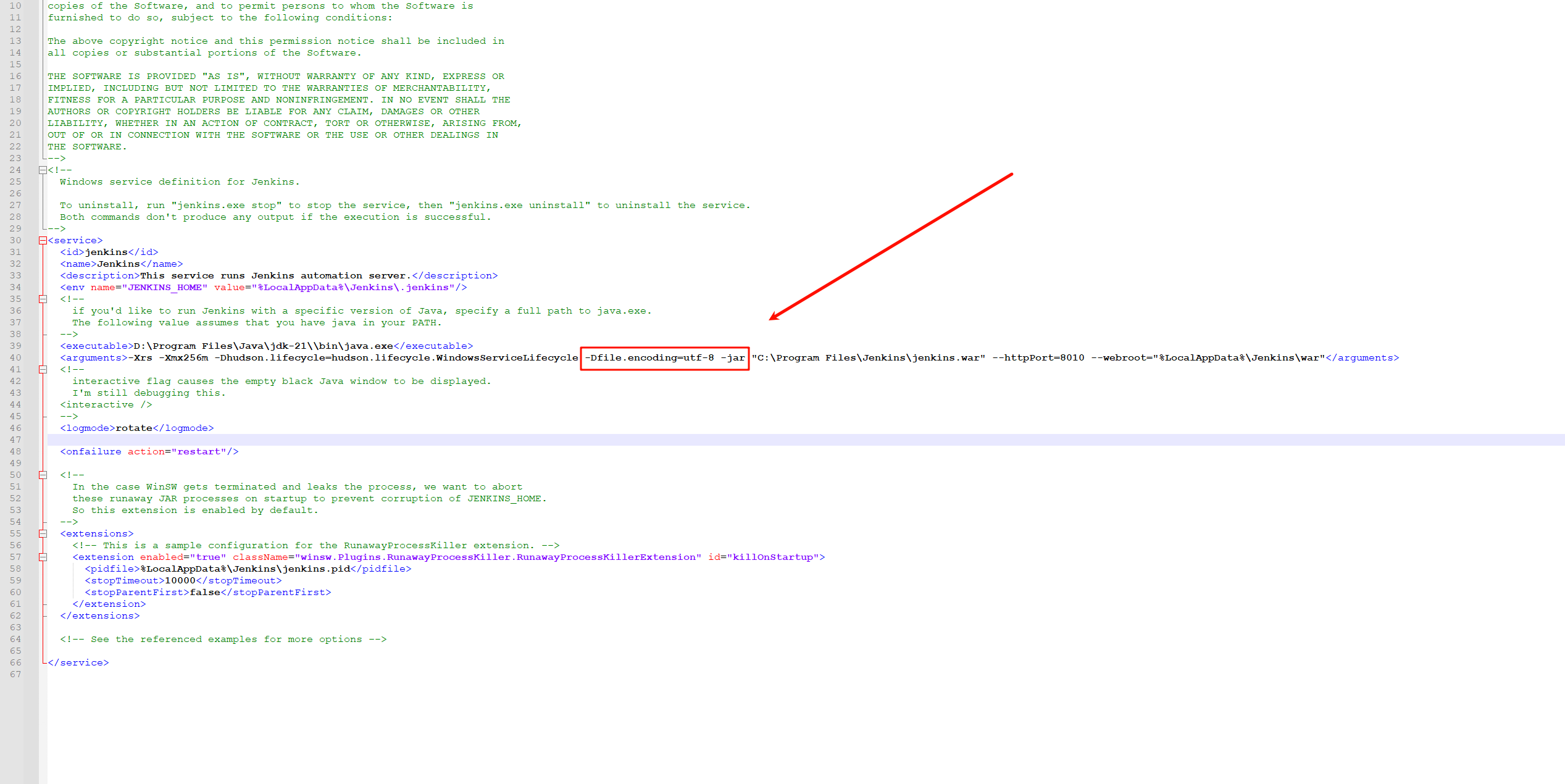The width and height of the screenshot is (1565, 784).
Task: Click line number 67 in the margin
Action: click(15, 675)
